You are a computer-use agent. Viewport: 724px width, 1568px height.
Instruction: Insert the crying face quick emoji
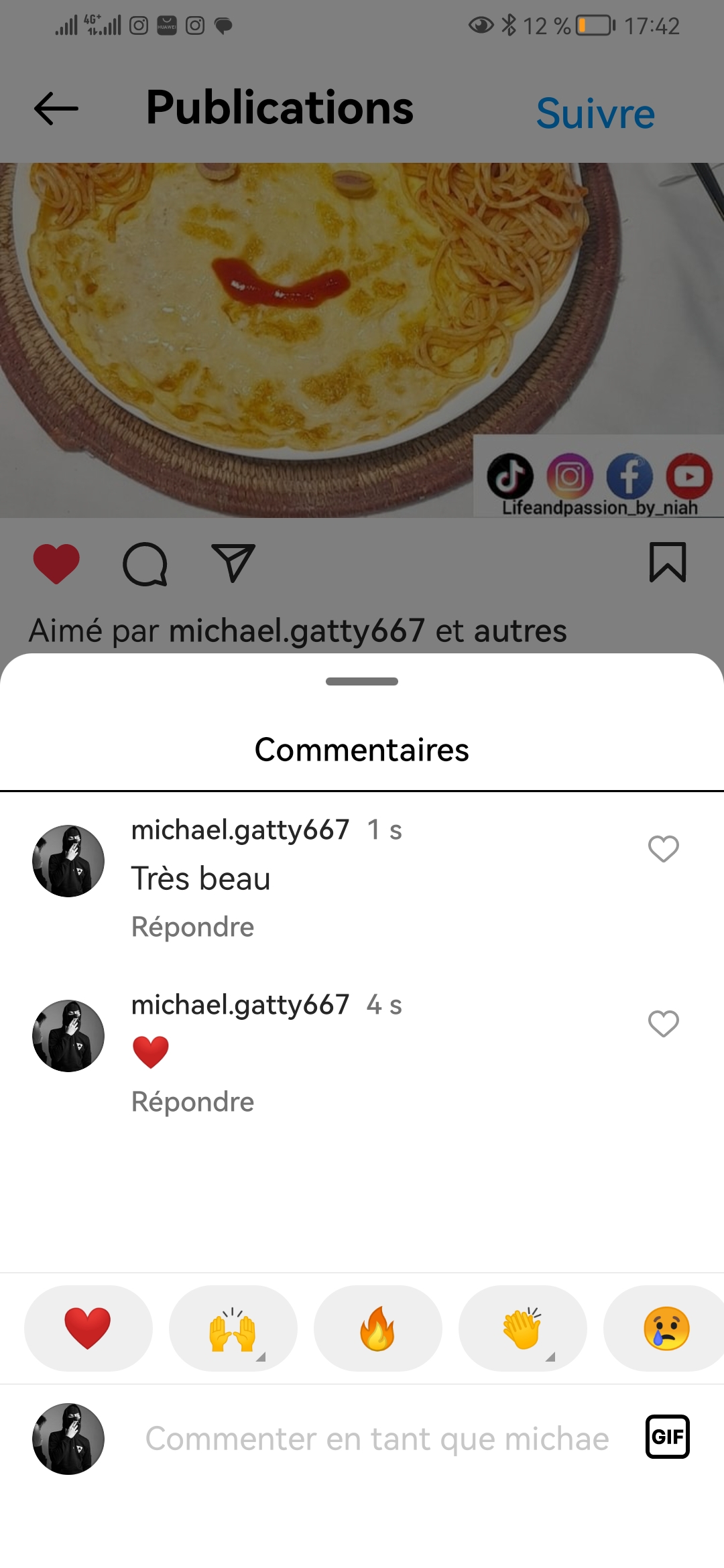pos(664,1328)
